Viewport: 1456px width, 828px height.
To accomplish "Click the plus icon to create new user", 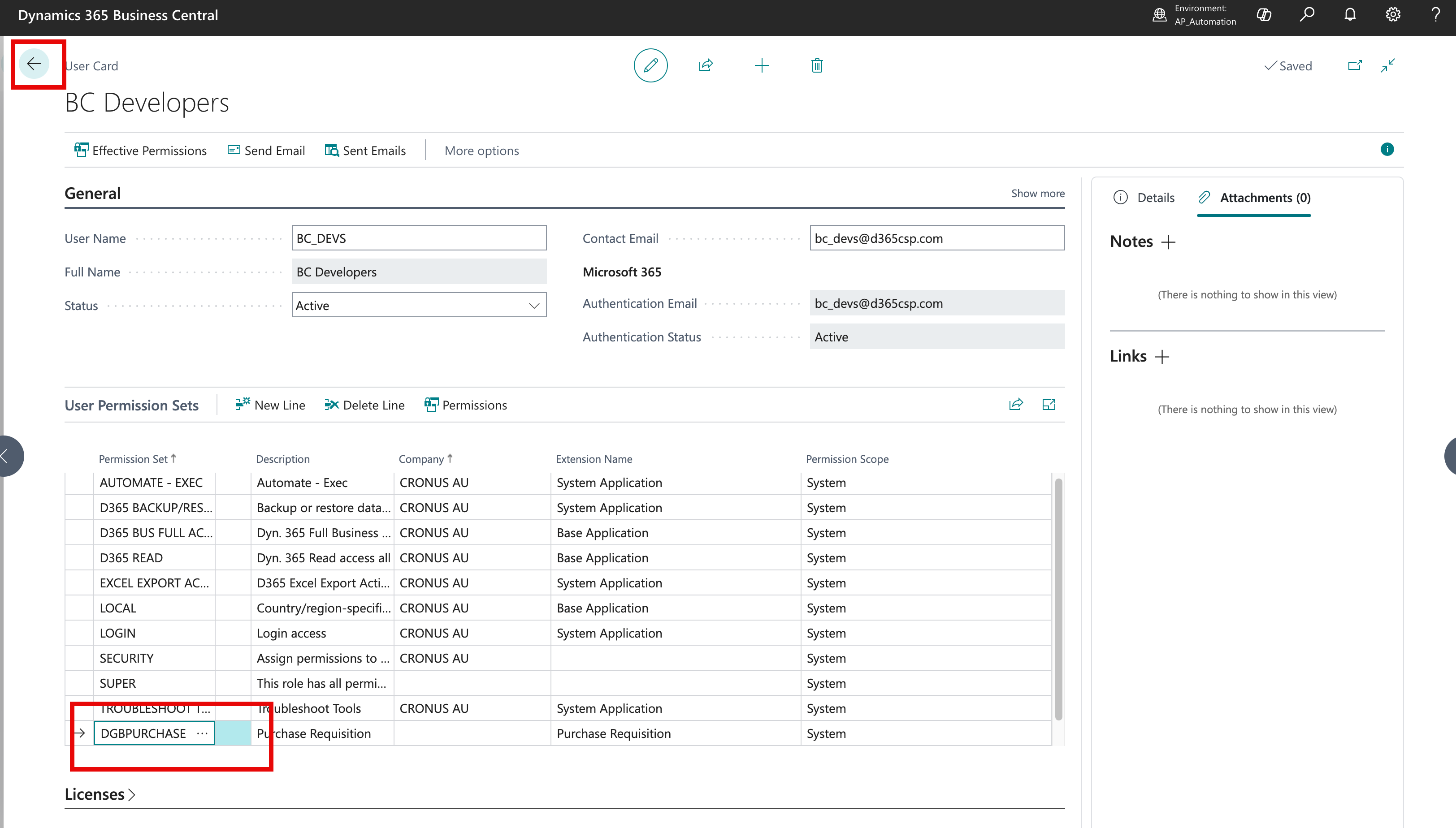I will (761, 65).
